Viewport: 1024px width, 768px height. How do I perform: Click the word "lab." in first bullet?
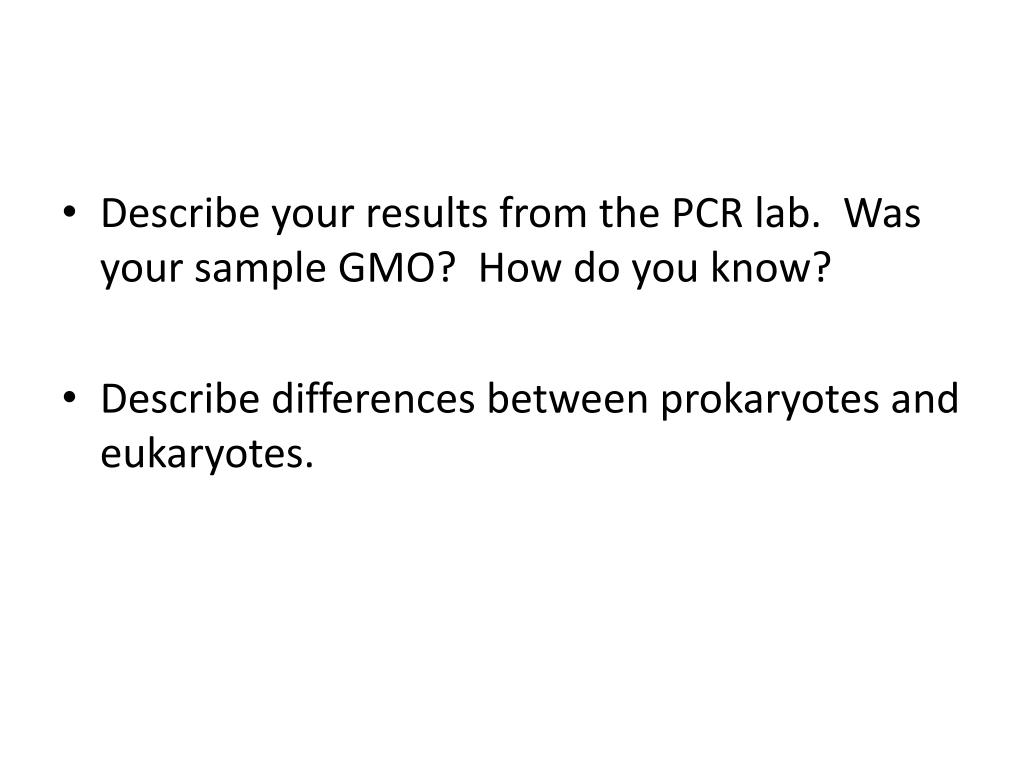click(x=787, y=212)
